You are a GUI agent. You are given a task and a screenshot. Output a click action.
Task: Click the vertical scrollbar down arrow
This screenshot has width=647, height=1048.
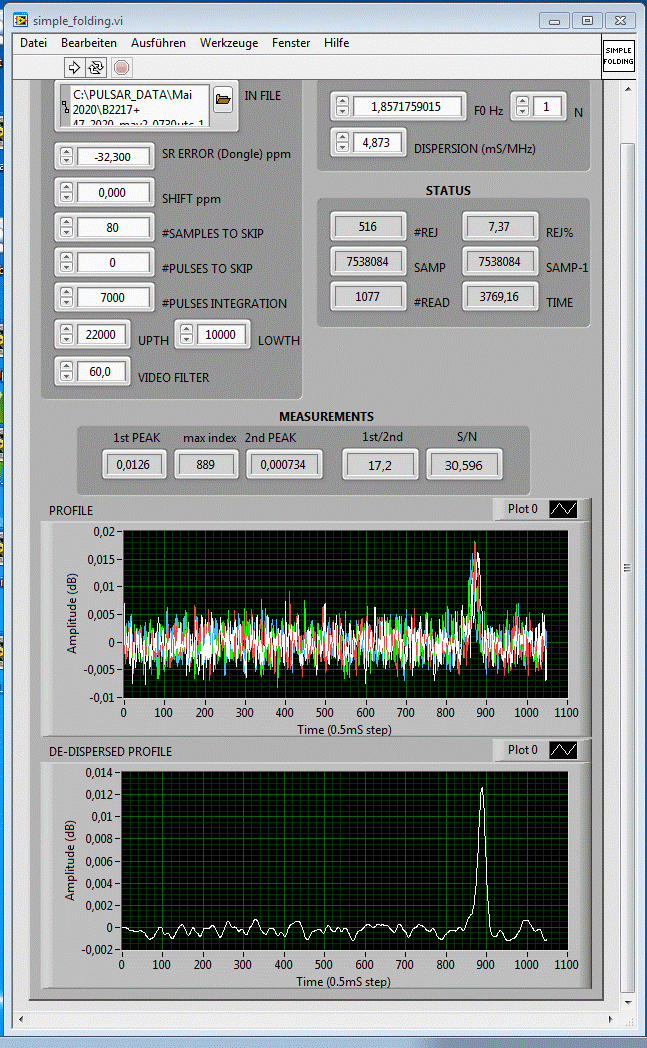click(x=628, y=1003)
